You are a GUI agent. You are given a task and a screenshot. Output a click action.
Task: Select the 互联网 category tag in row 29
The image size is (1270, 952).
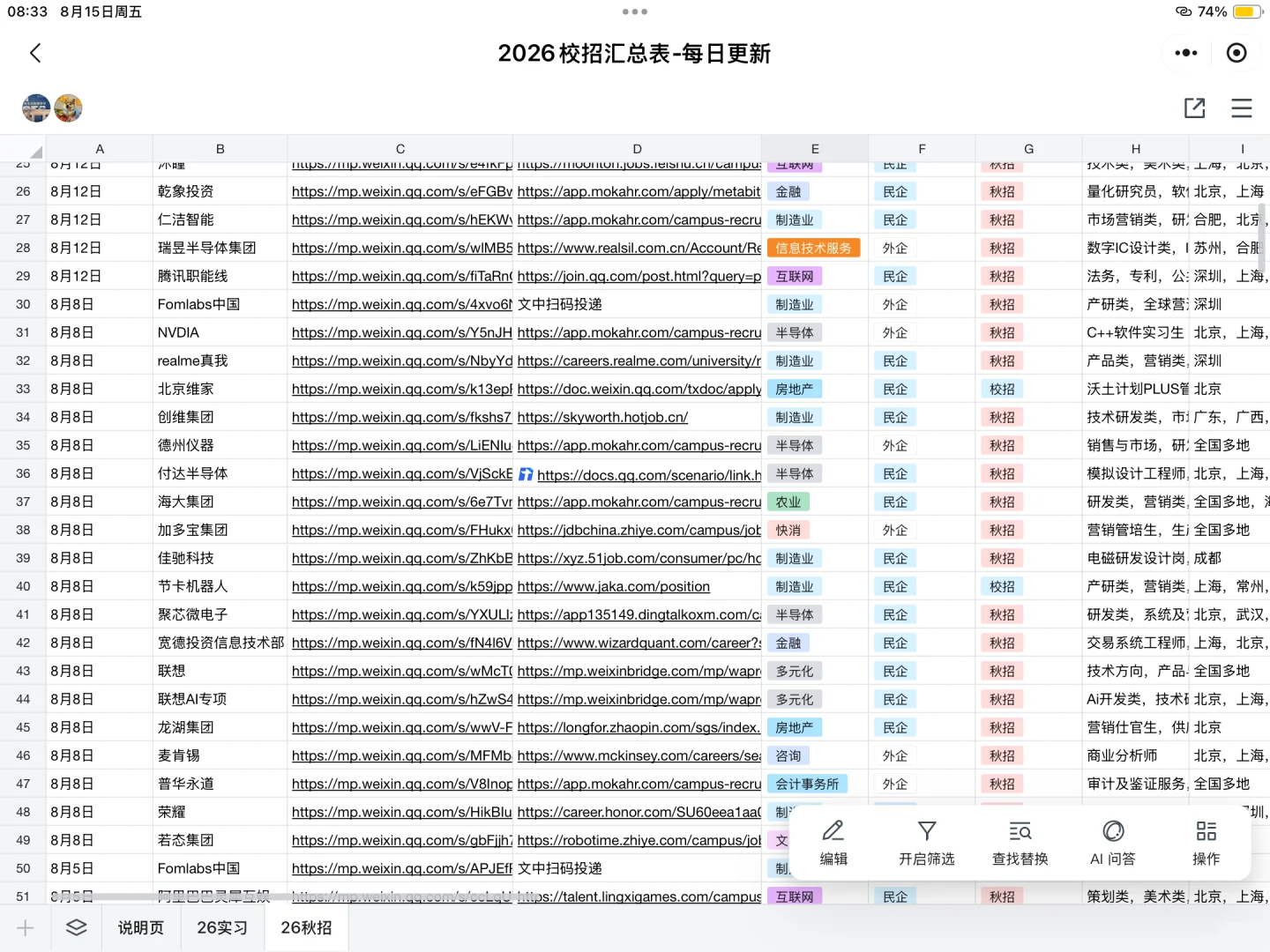(x=794, y=276)
